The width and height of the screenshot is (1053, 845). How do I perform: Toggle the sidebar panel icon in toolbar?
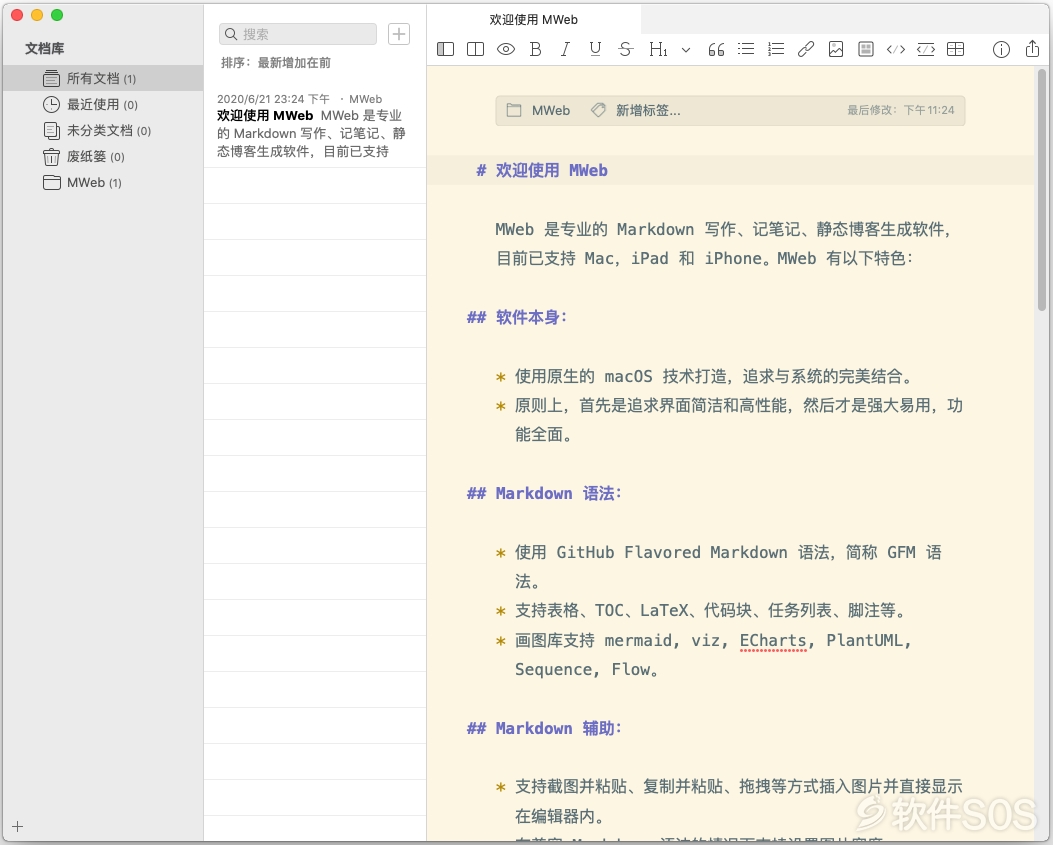(445, 49)
